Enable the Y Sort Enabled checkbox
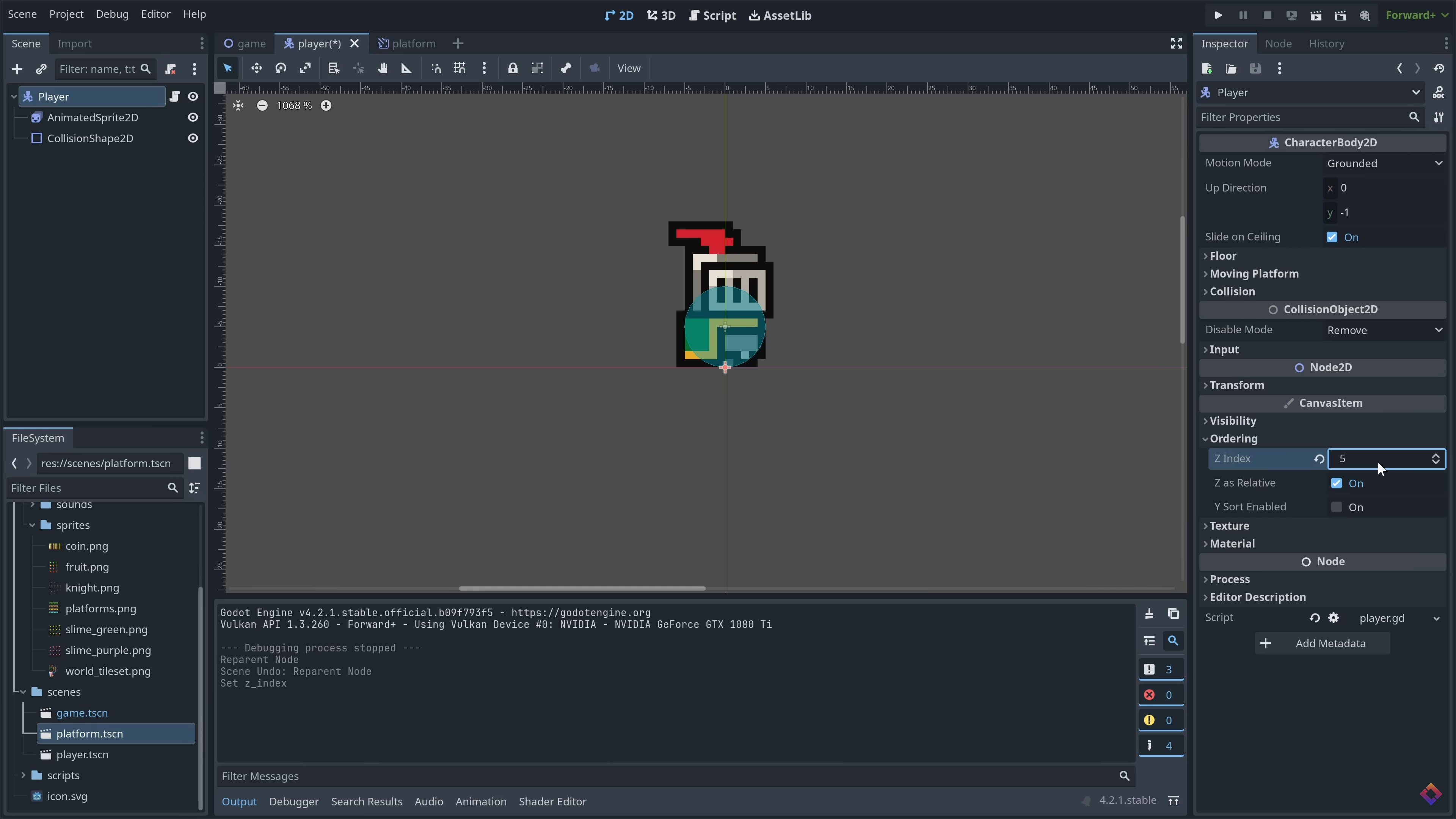 [1336, 507]
